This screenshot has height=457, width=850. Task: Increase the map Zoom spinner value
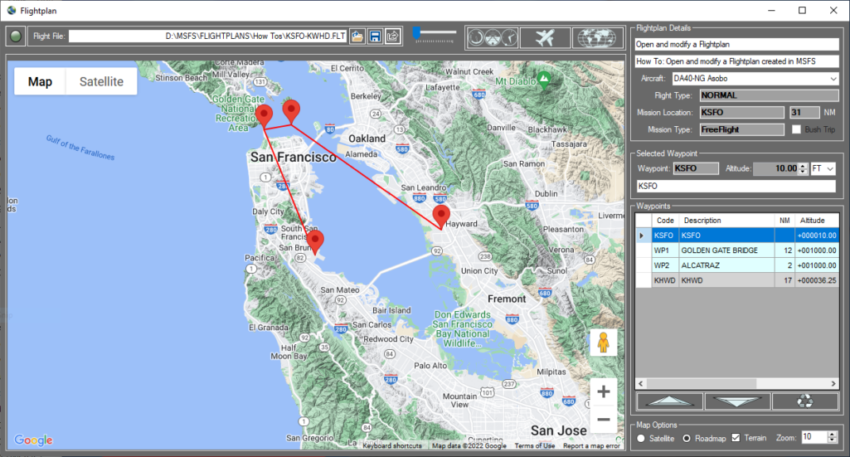(x=832, y=434)
